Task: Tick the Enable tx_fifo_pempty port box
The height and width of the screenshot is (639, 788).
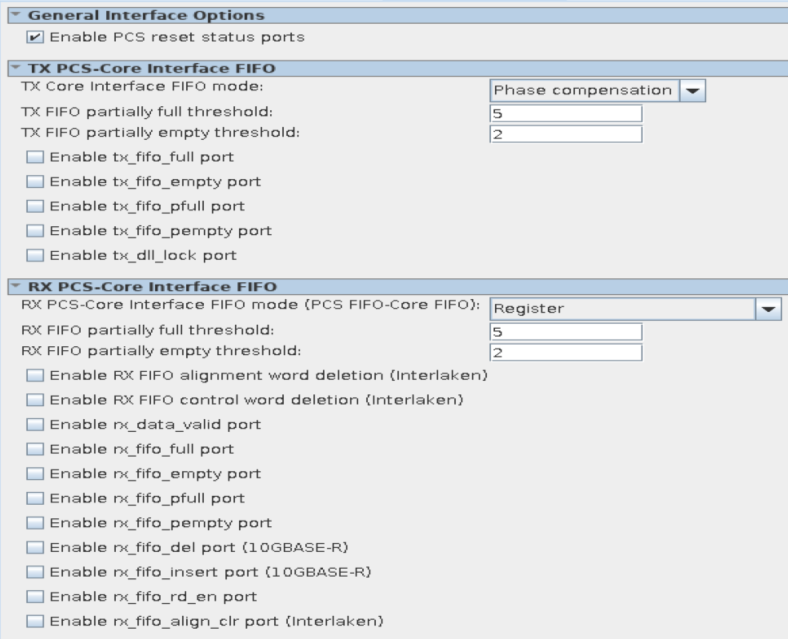Action: [x=35, y=231]
